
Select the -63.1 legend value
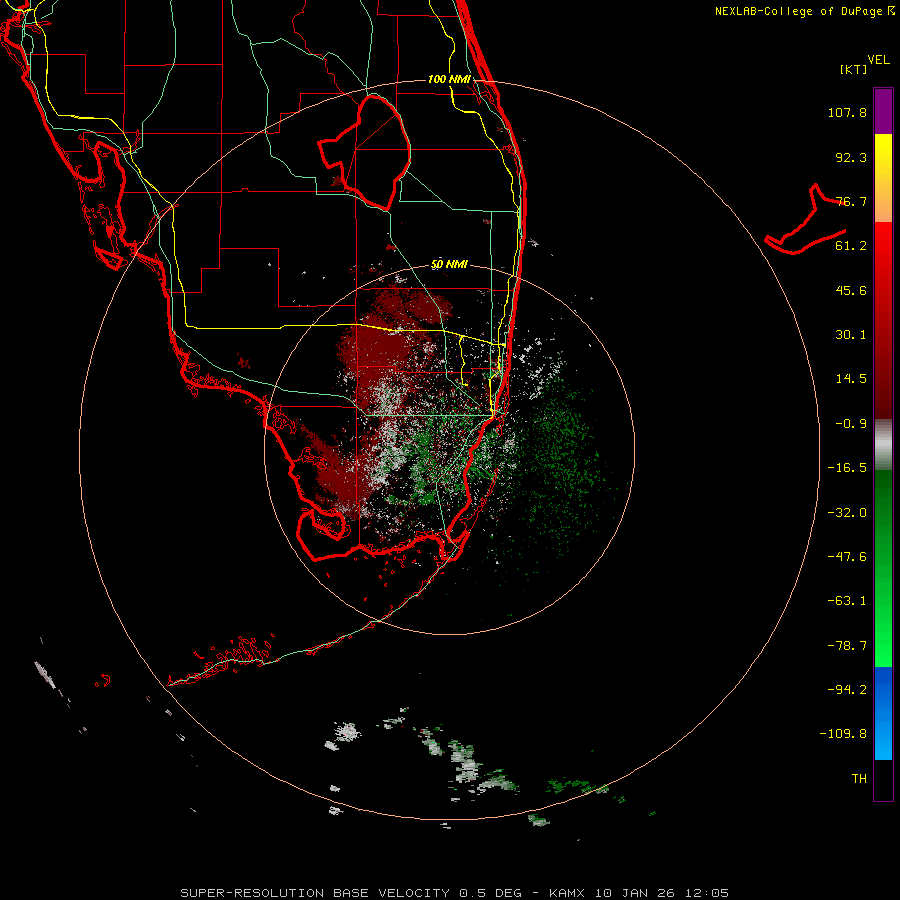847,601
